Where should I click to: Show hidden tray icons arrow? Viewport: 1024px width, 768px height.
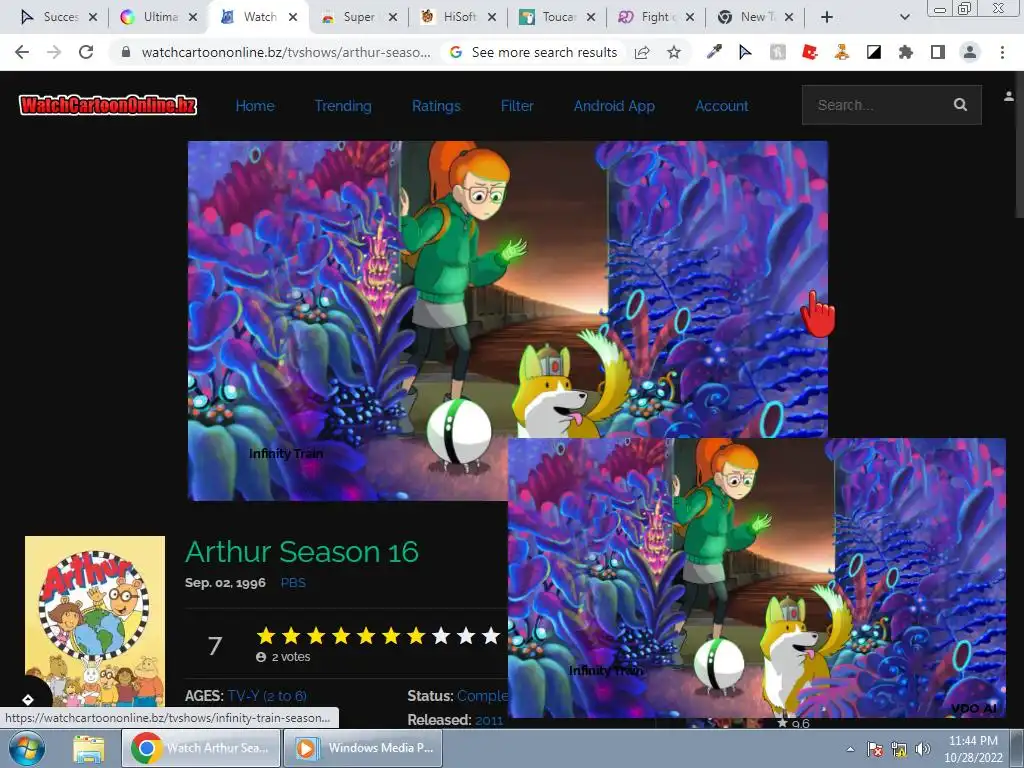(x=850, y=750)
